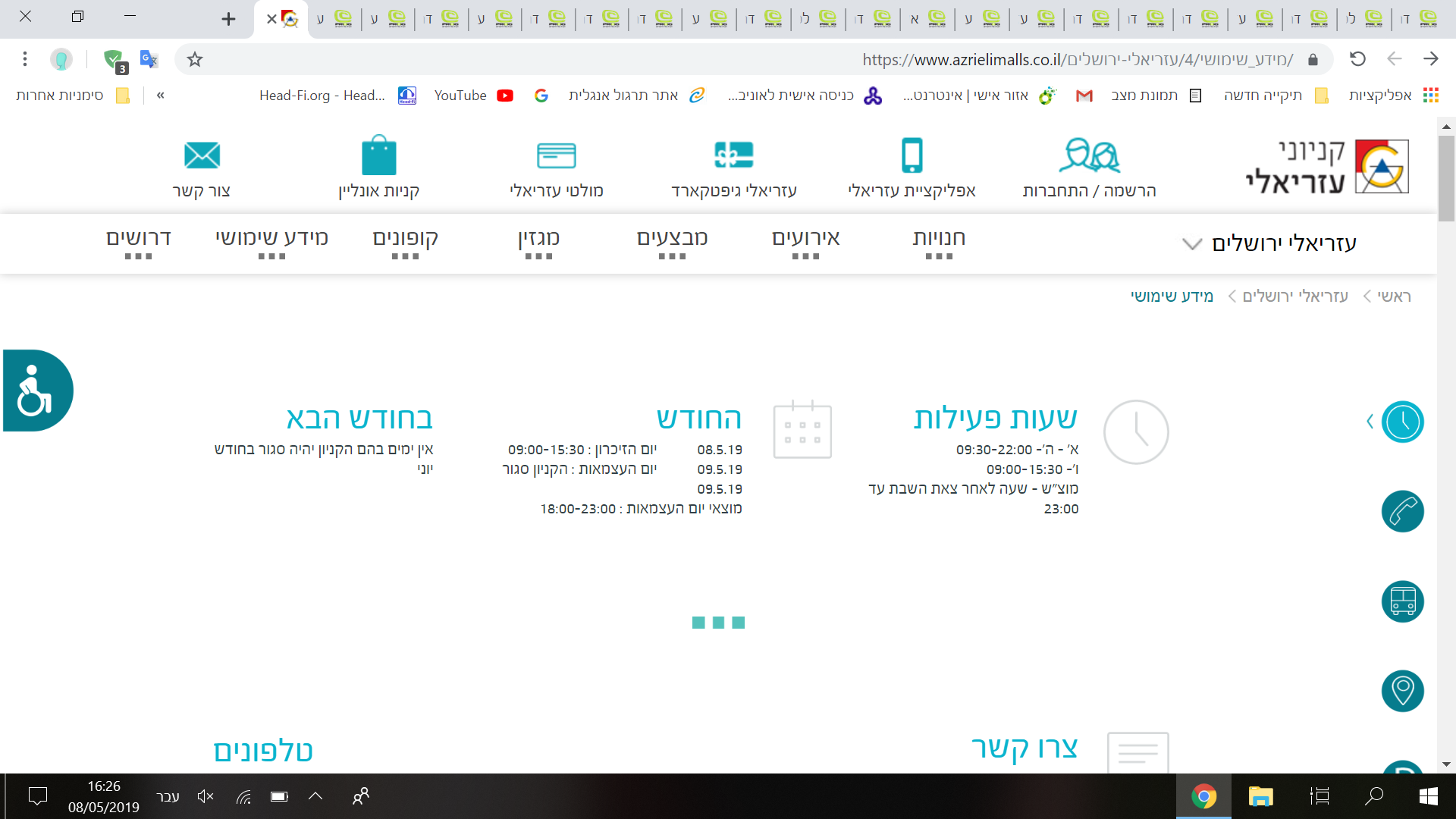Open Chrome menu with three dots
This screenshot has height=819, width=1456.
click(25, 59)
